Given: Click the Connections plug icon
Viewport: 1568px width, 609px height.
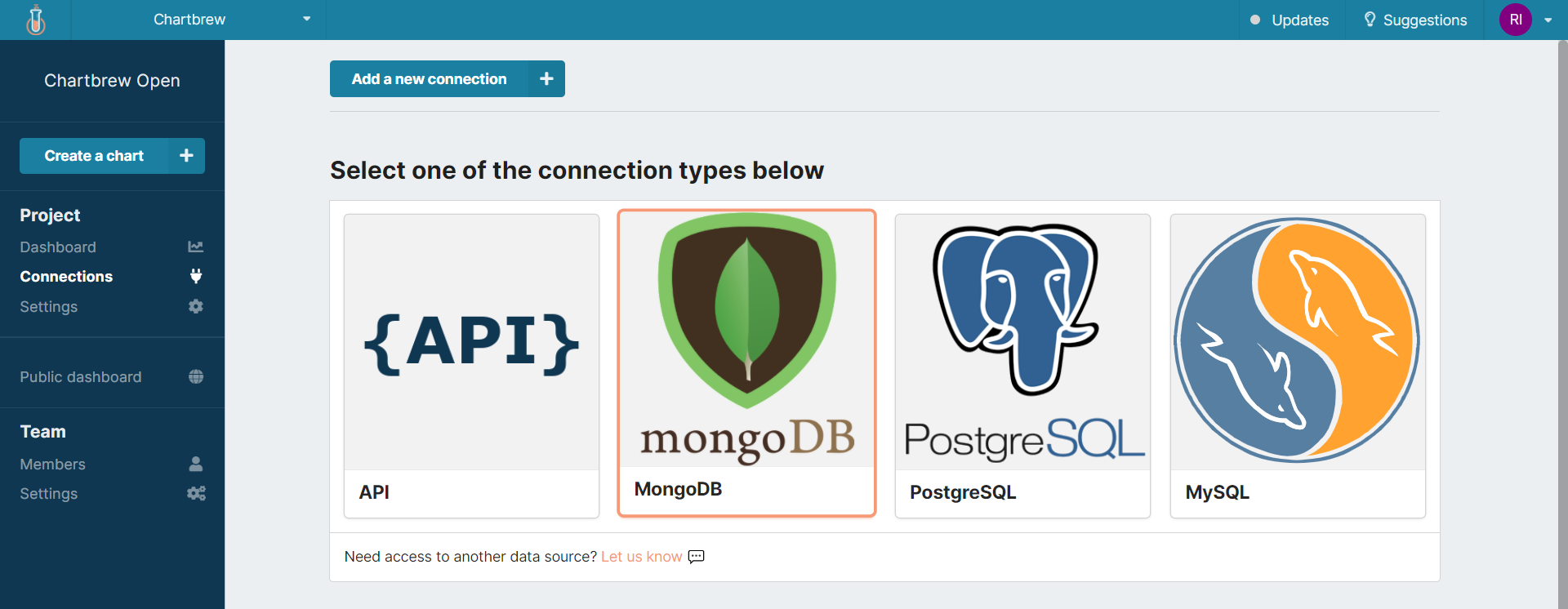Looking at the screenshot, I should click(x=195, y=276).
